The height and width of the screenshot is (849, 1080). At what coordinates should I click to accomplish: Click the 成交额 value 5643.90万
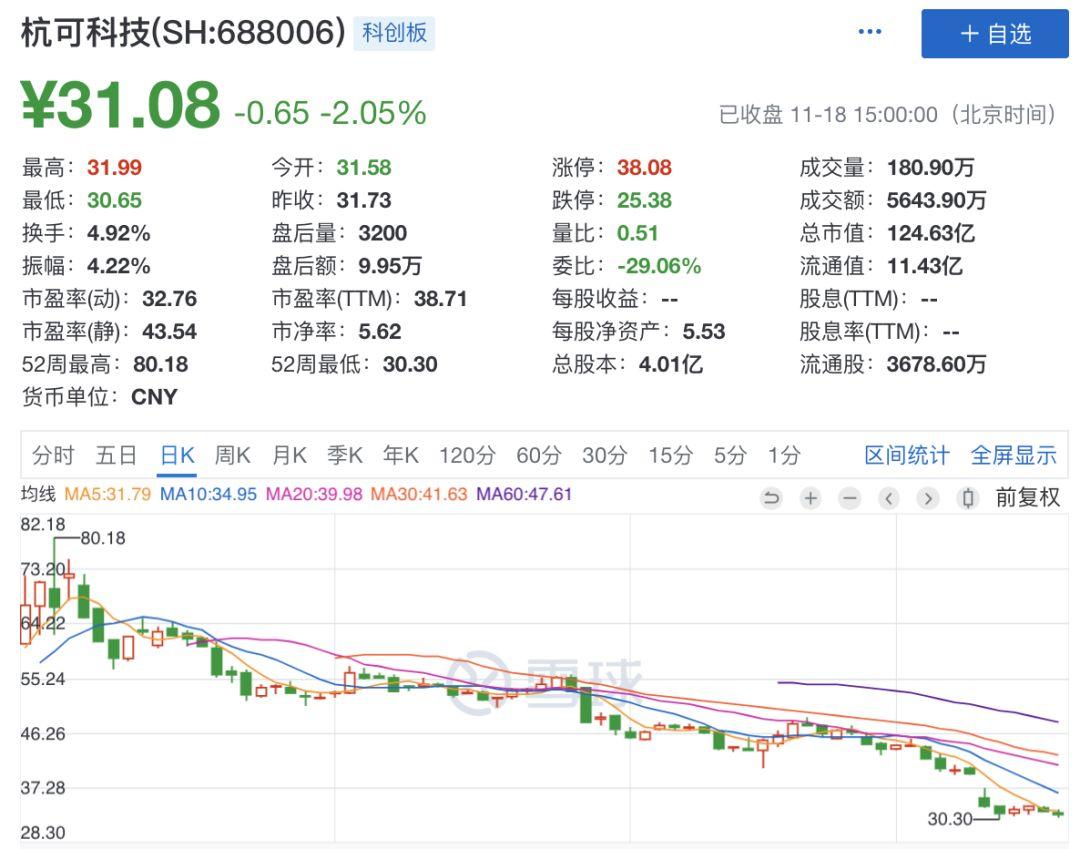[x=936, y=200]
